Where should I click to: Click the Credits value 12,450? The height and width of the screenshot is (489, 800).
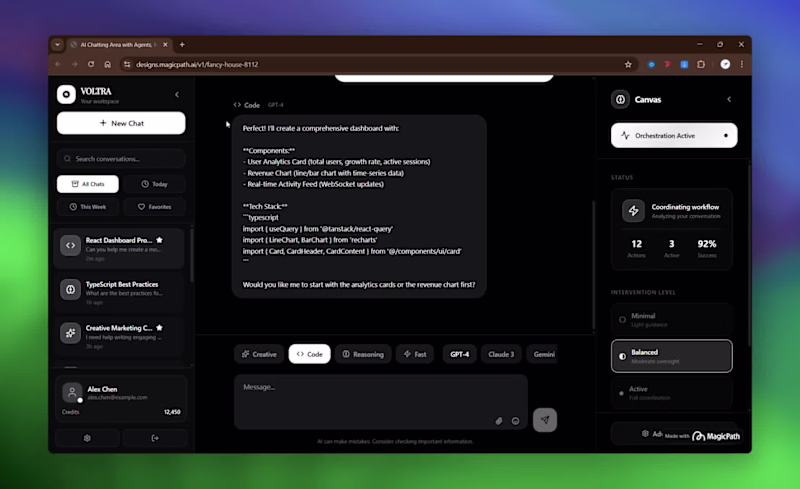point(172,412)
